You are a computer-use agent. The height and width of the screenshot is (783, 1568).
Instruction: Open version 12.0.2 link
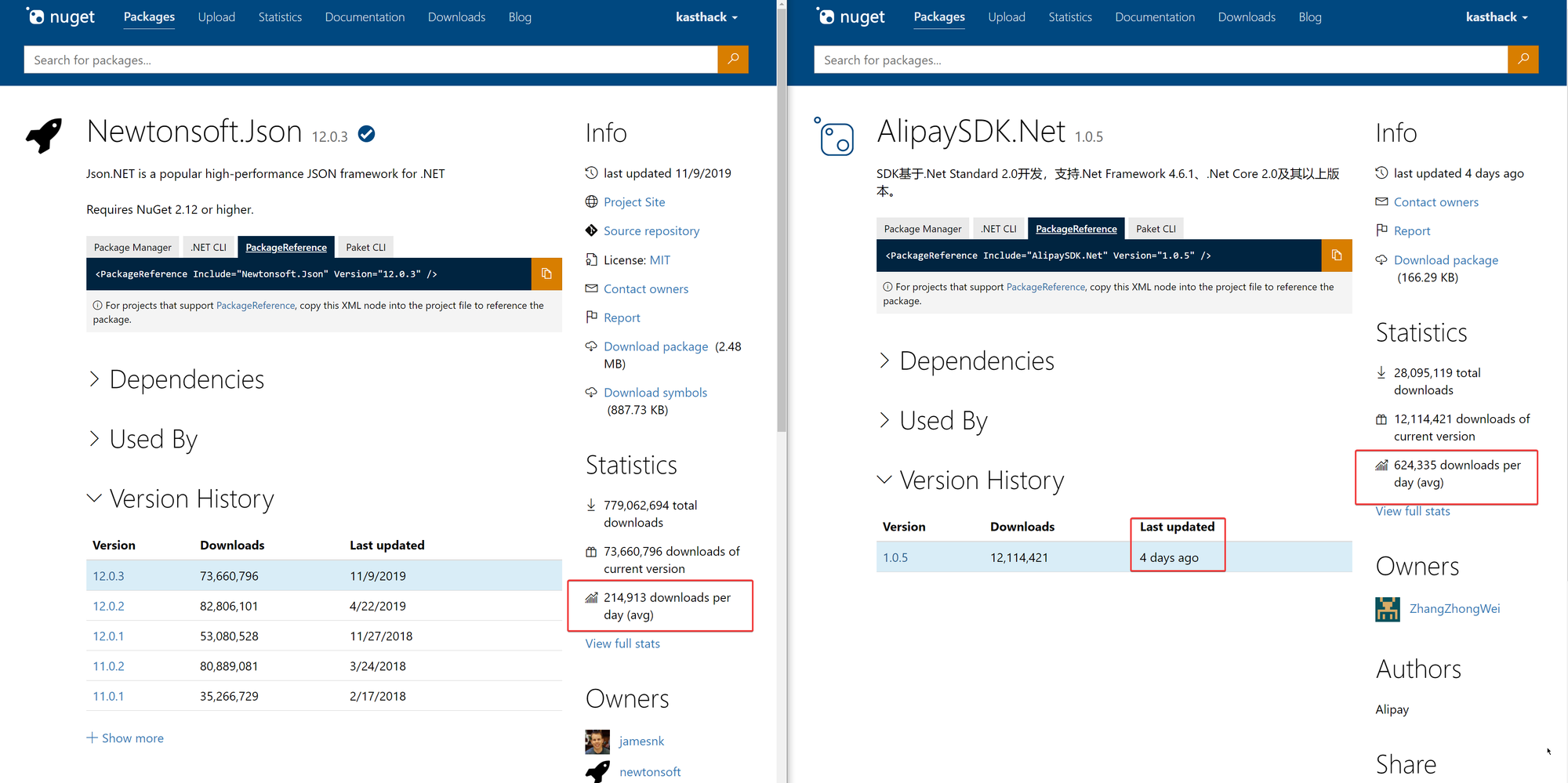(x=108, y=606)
